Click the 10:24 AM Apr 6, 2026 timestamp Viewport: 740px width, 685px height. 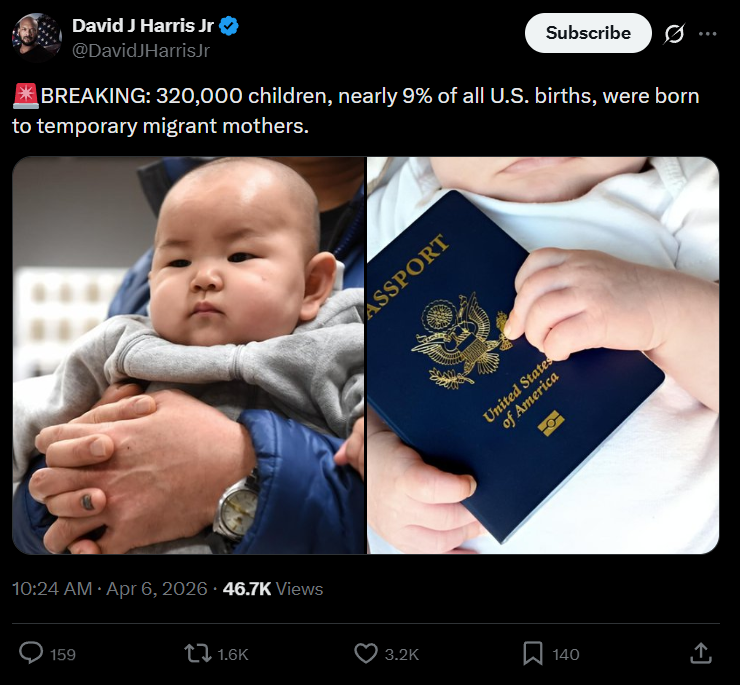click(x=109, y=589)
